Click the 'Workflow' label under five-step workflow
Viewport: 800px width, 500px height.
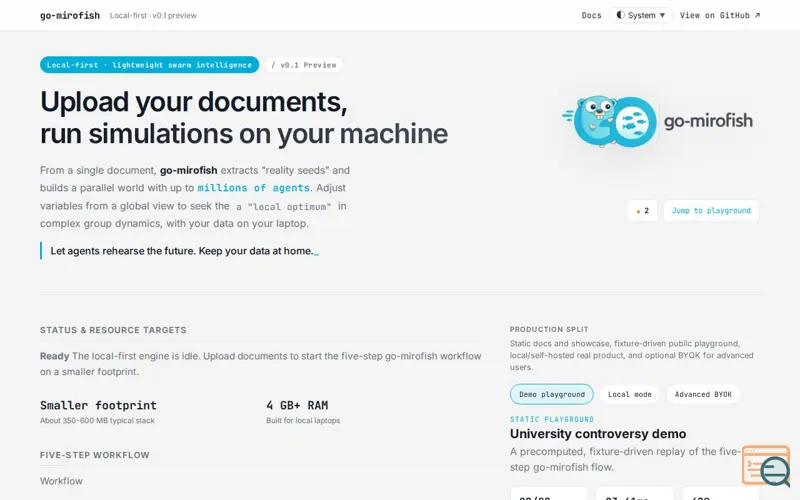61,481
